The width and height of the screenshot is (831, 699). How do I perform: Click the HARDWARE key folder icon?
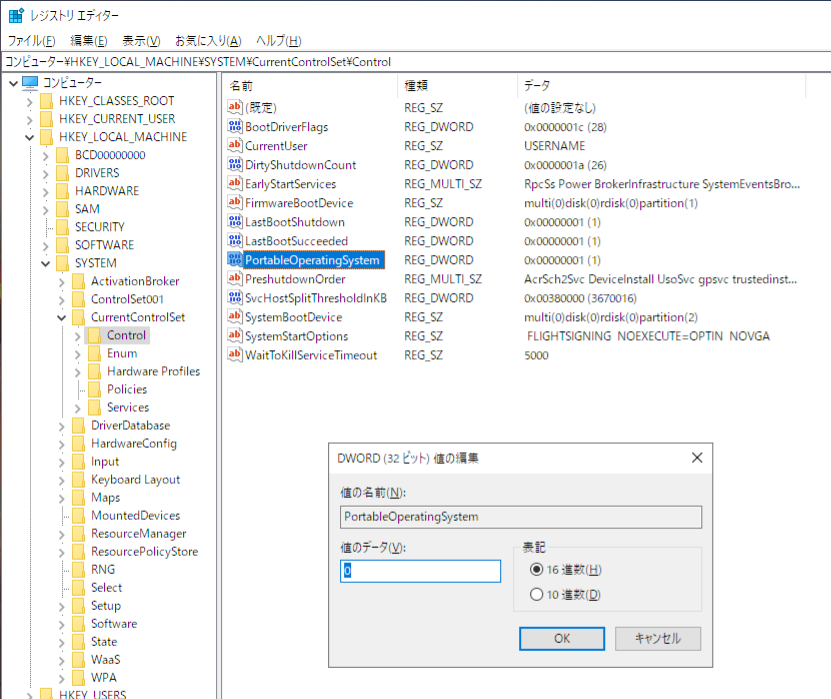point(63,191)
